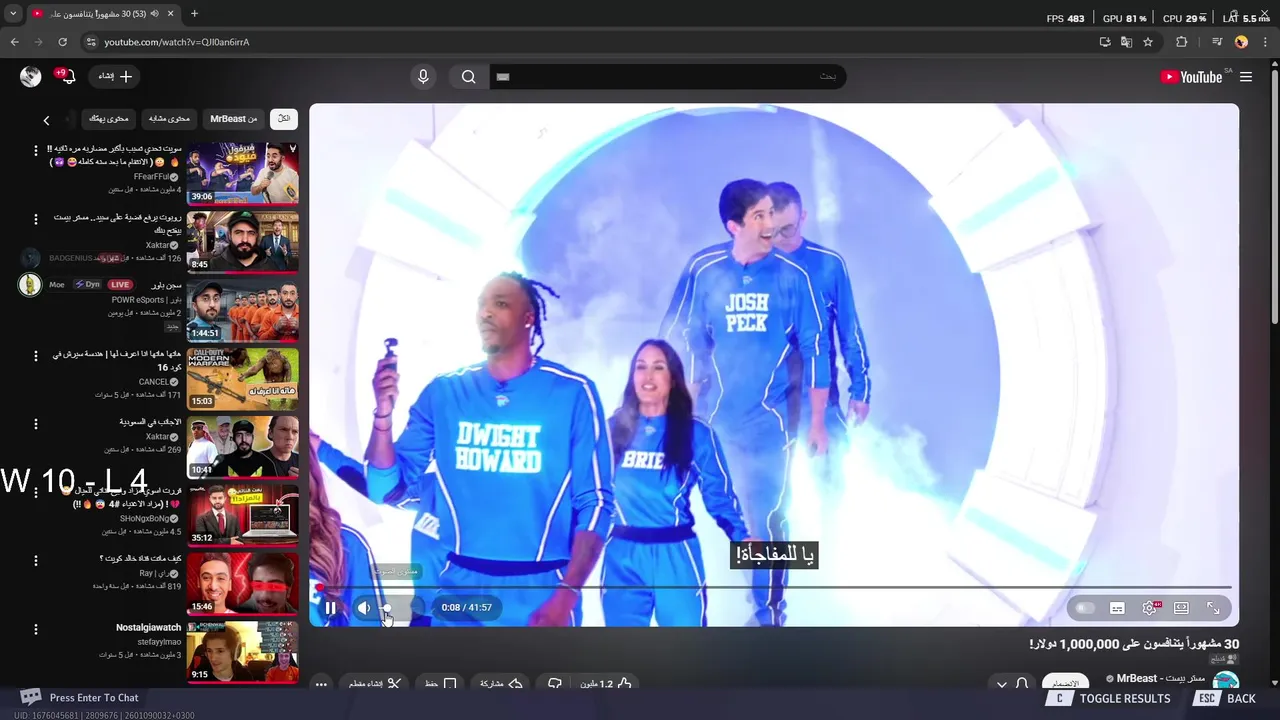This screenshot has width=1280, height=720.
Task: View site information icon in address bar
Action: pos(91,42)
